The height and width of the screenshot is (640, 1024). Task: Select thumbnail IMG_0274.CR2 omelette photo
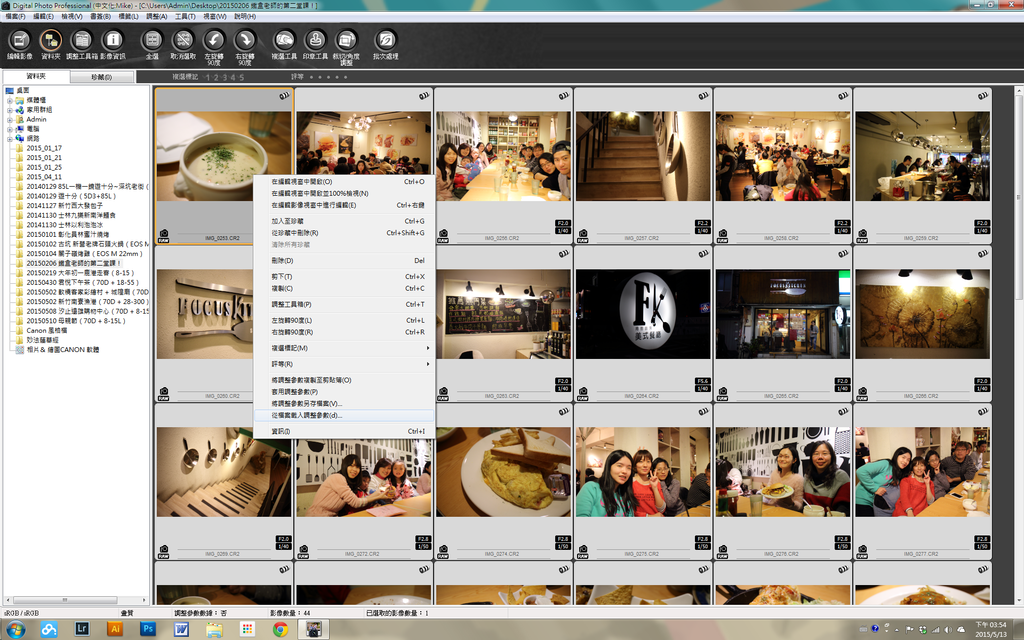(504, 472)
